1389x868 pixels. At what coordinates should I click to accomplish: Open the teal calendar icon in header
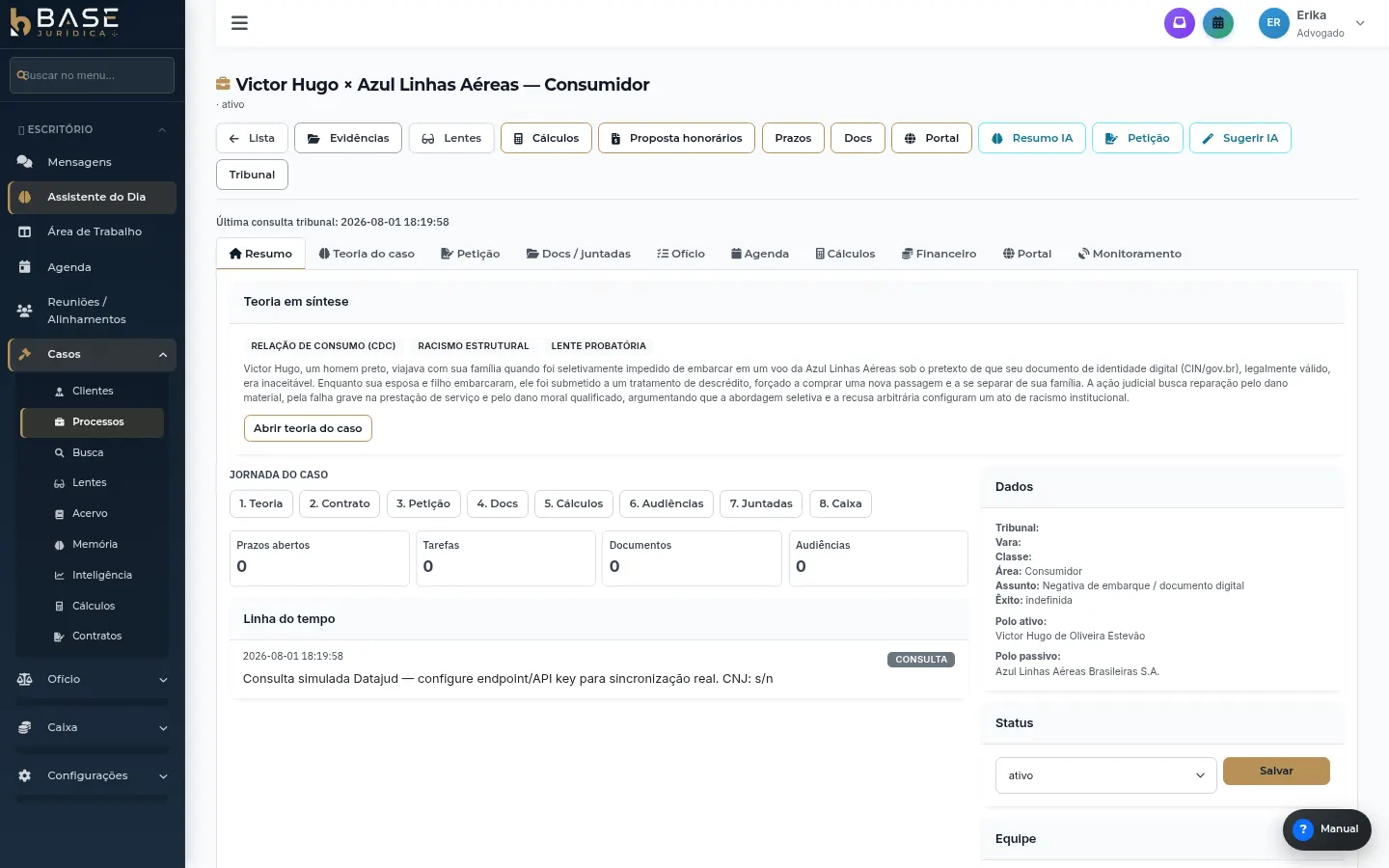[1218, 23]
